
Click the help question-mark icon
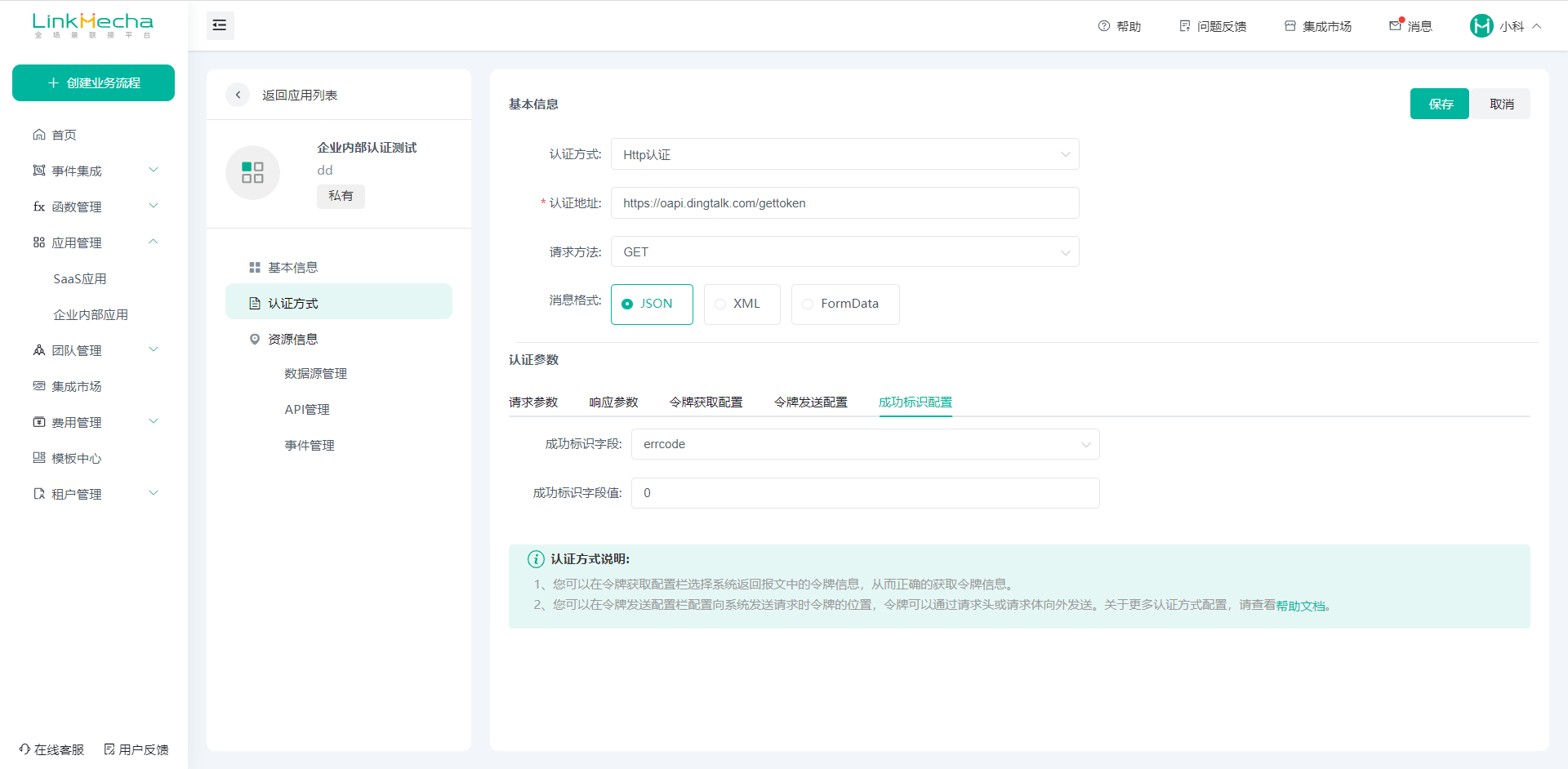[x=1104, y=26]
